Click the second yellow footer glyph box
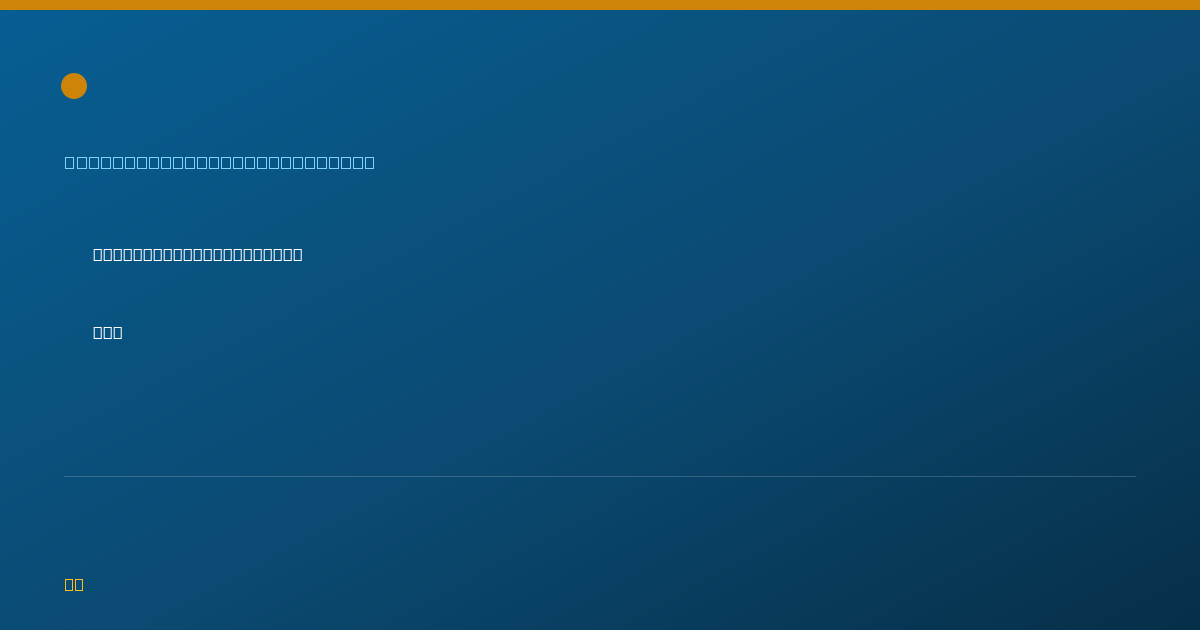 79,584
